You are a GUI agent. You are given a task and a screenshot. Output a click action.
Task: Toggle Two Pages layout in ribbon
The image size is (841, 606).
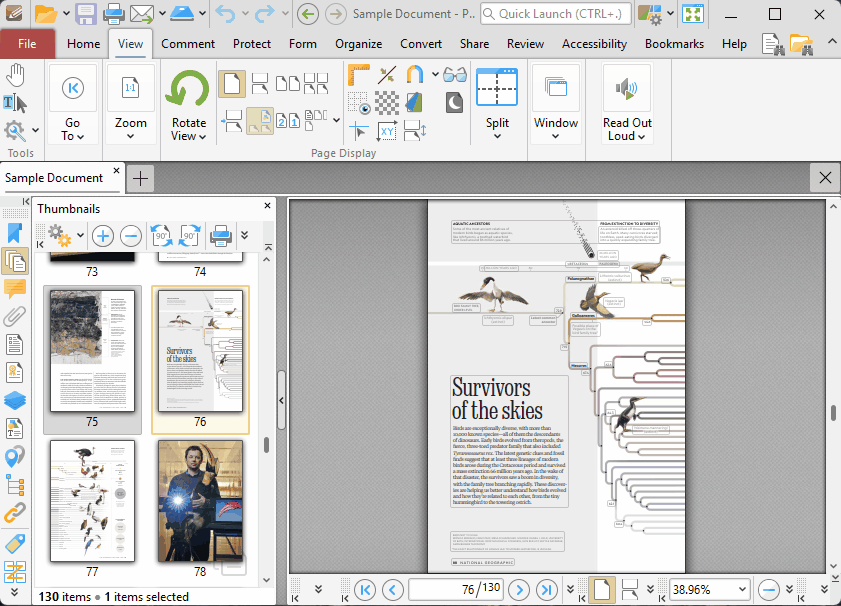(x=287, y=83)
